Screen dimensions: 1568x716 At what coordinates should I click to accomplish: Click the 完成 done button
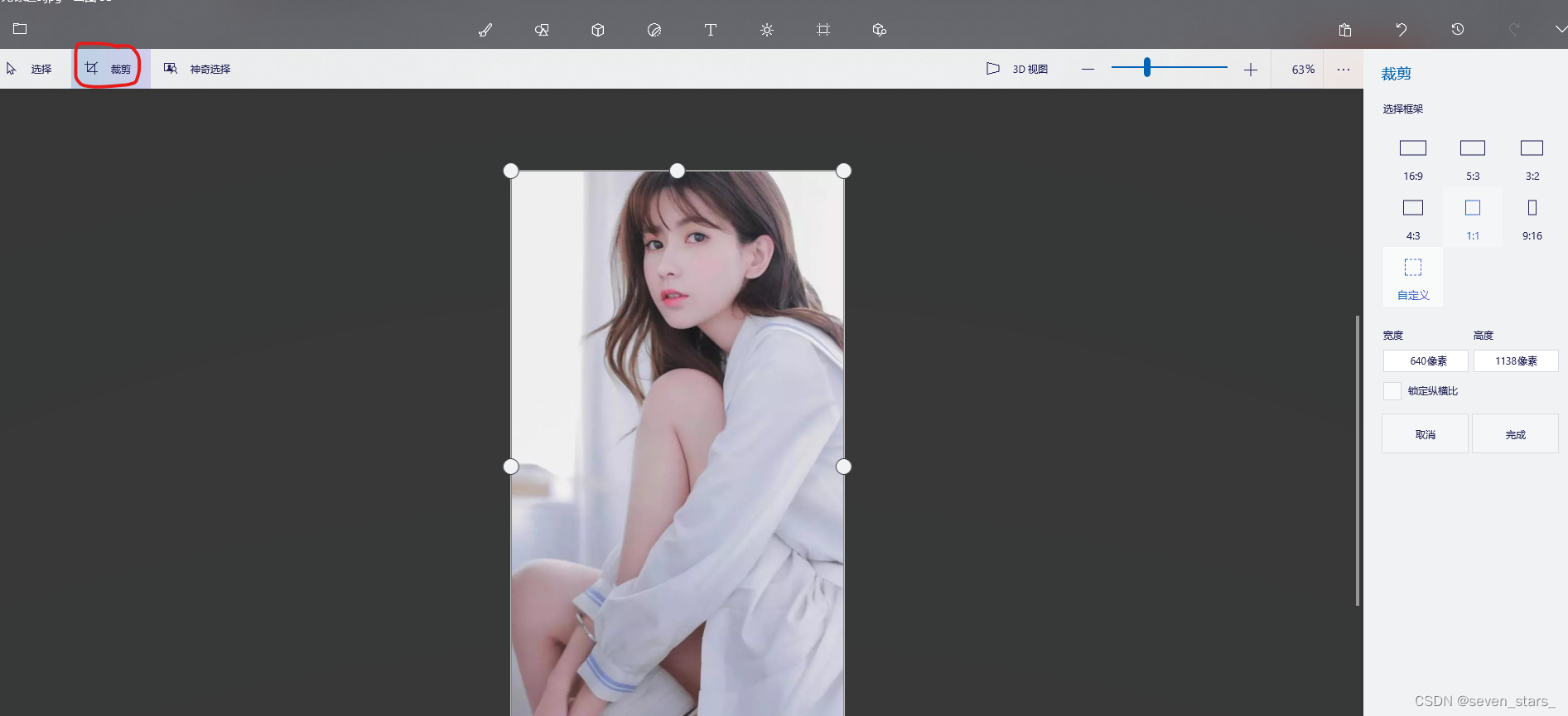click(x=1515, y=434)
